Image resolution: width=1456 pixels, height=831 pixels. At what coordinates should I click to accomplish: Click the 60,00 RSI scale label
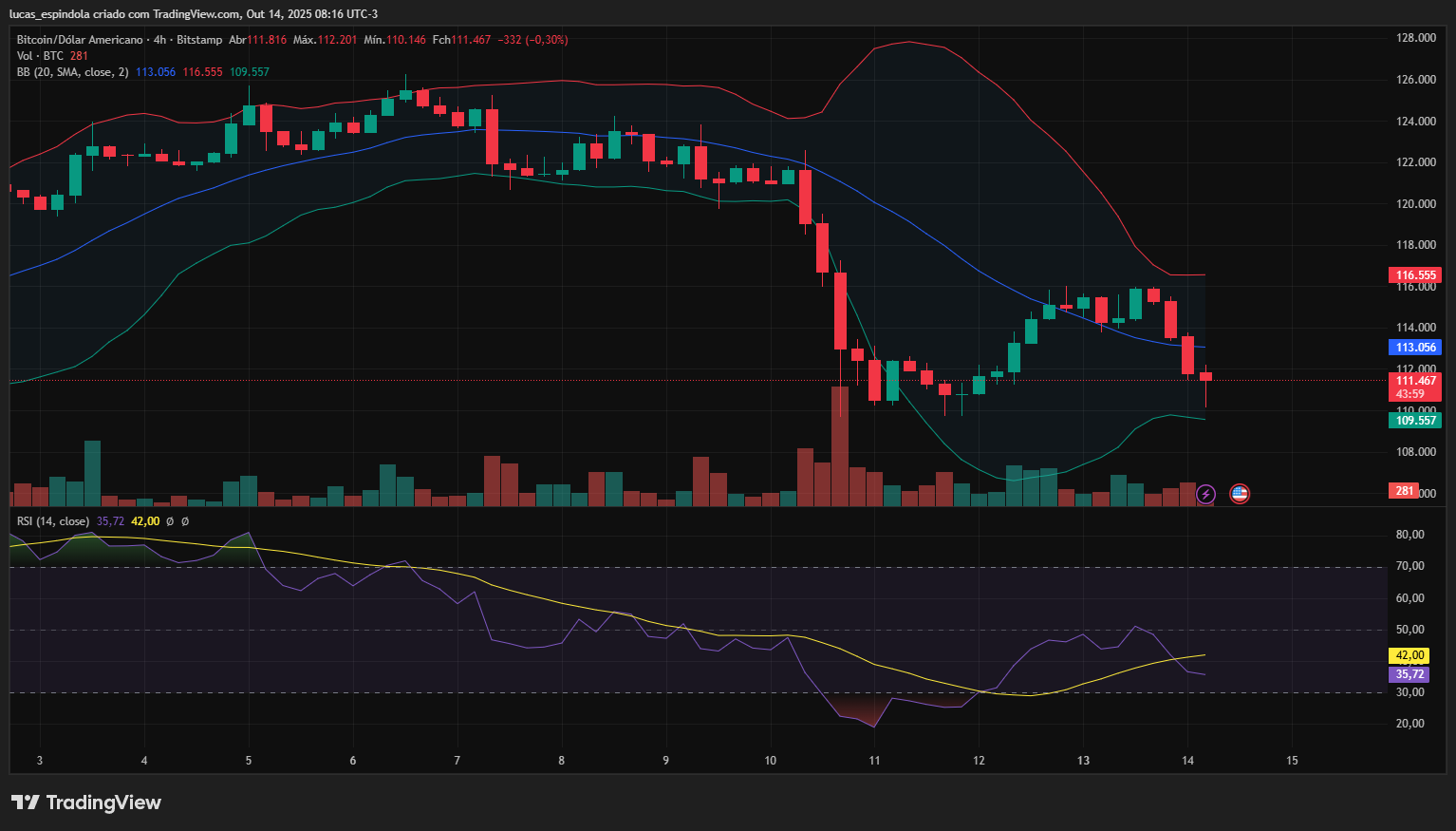coord(1410,598)
